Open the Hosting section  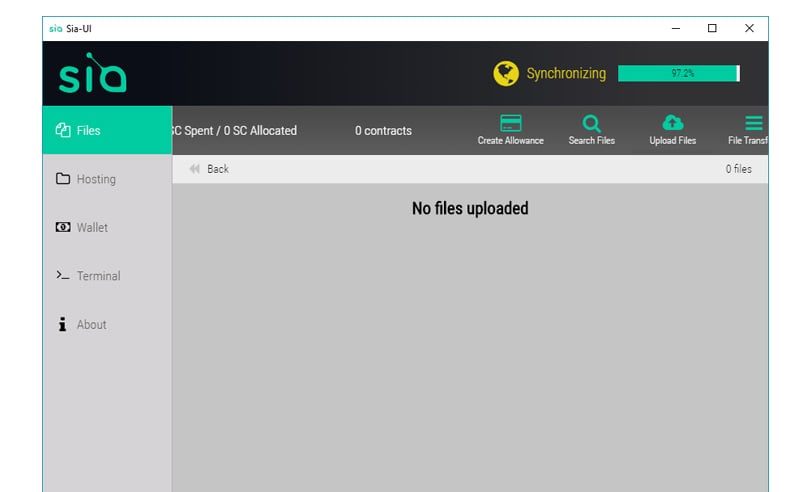(107, 179)
